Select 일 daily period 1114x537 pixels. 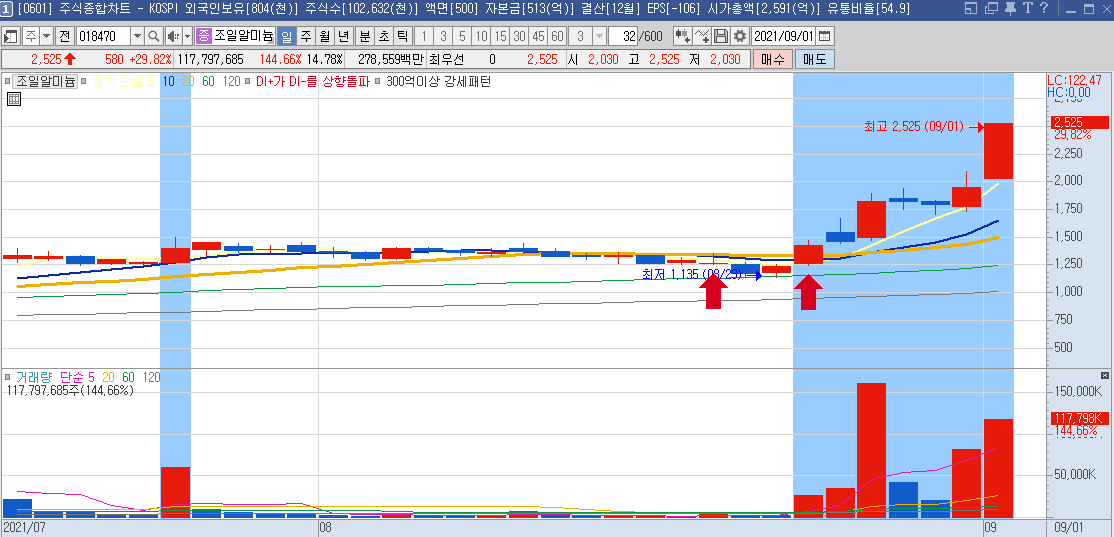286,36
